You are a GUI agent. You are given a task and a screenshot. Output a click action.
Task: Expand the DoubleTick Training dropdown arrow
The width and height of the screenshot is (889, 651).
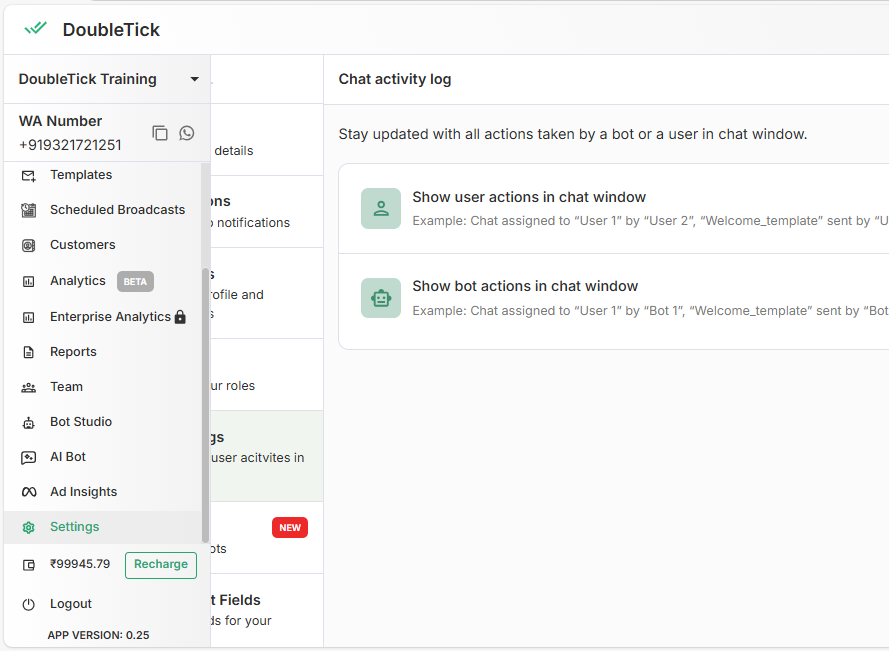tap(194, 79)
